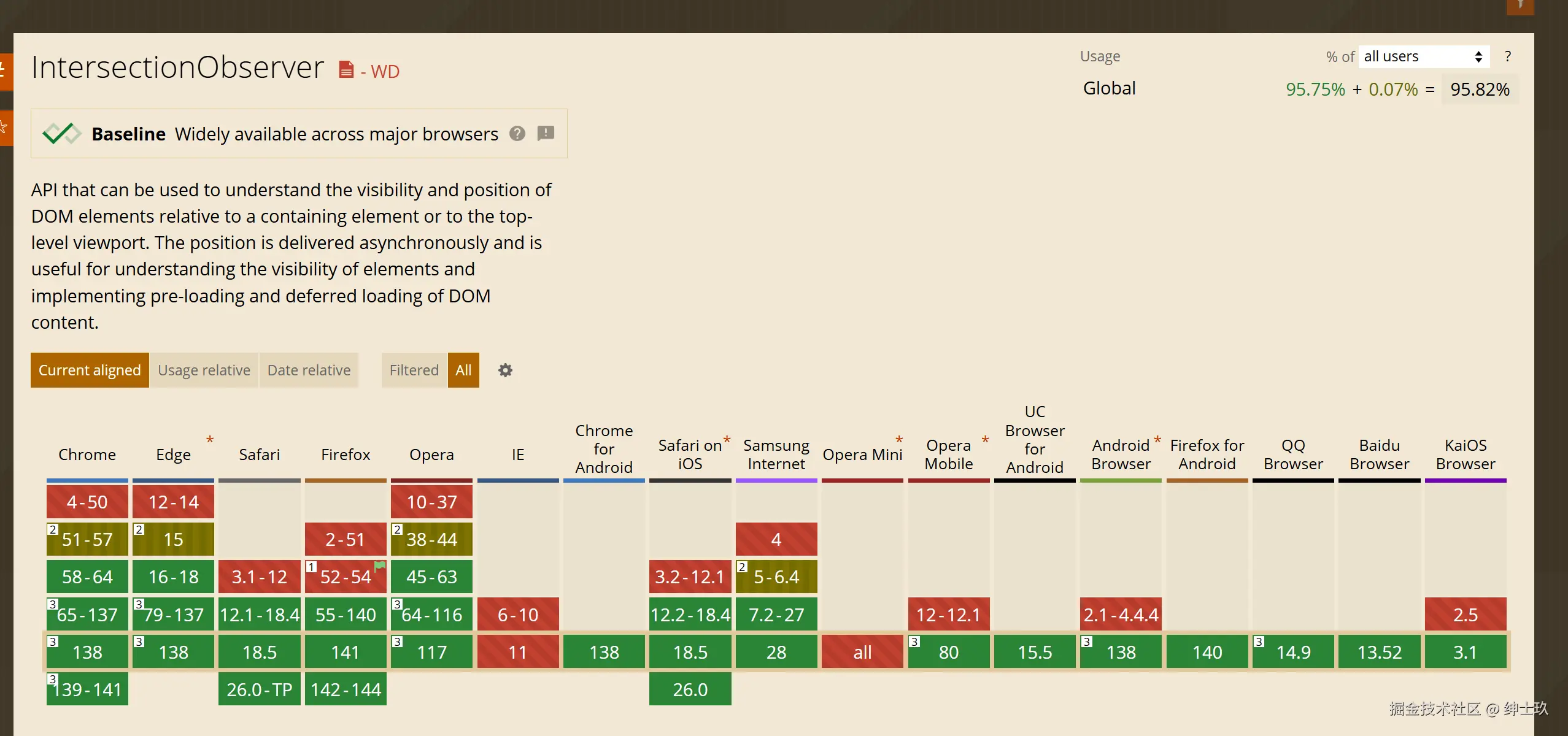Expand the Chrome 65-137 version cell
Screen dimensions: 1568x736
click(x=87, y=615)
